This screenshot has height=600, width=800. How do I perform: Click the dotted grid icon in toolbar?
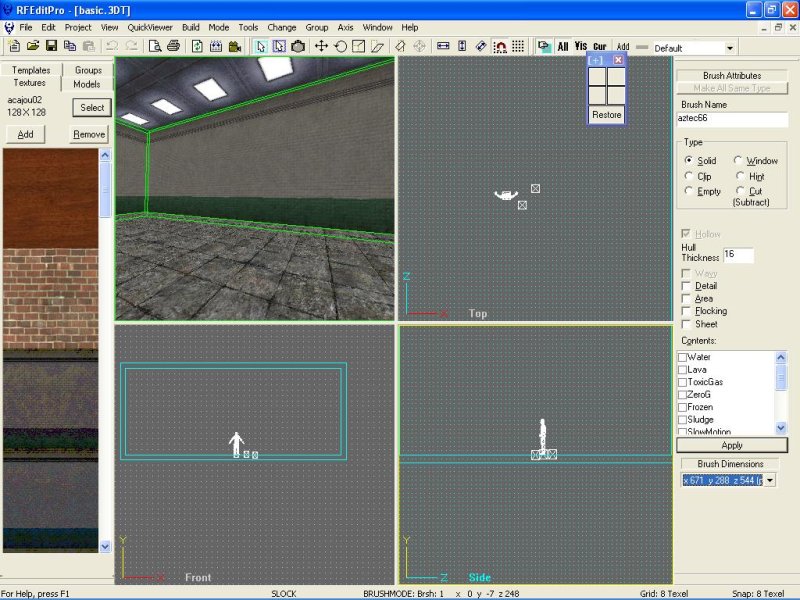pyautogui.click(x=518, y=46)
